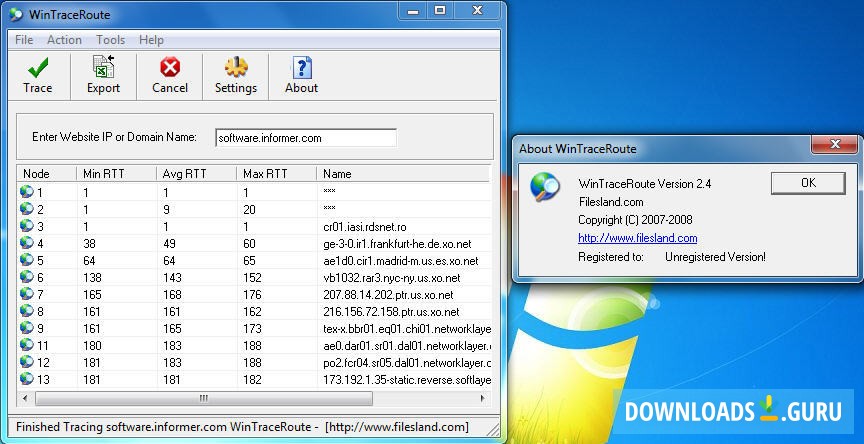Open the Tools menu
Image resolution: width=864 pixels, height=444 pixels.
click(x=110, y=40)
